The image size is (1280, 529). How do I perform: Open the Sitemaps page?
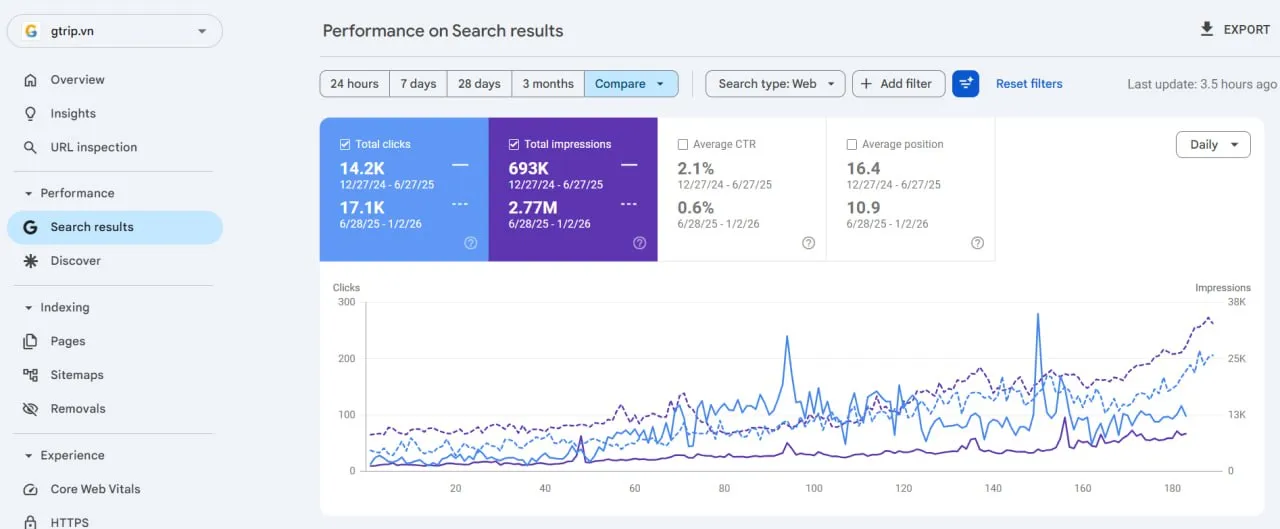click(115, 375)
